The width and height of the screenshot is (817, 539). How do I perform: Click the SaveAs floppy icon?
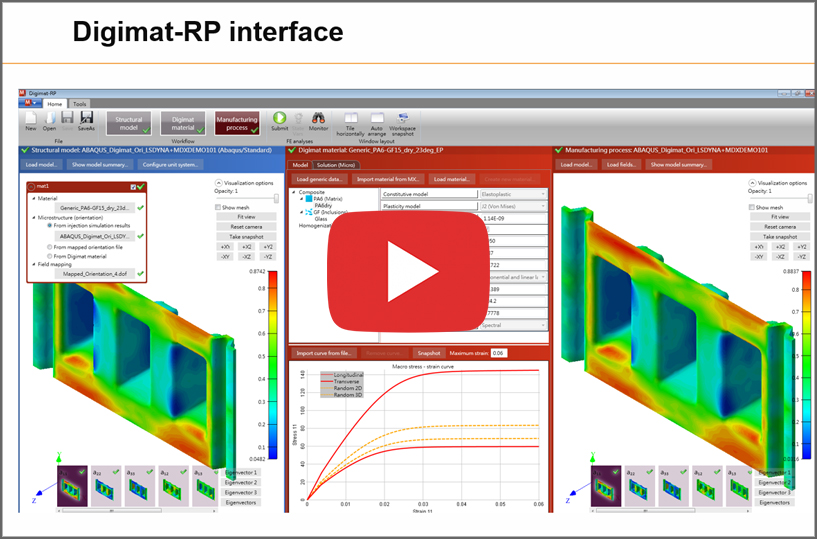click(86, 118)
